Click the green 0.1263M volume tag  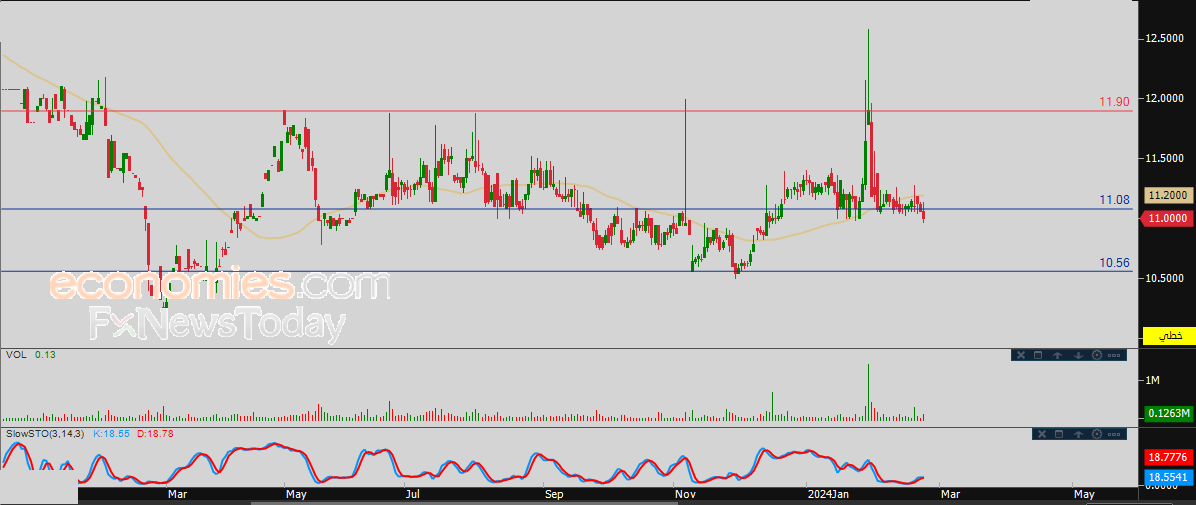click(x=1167, y=413)
